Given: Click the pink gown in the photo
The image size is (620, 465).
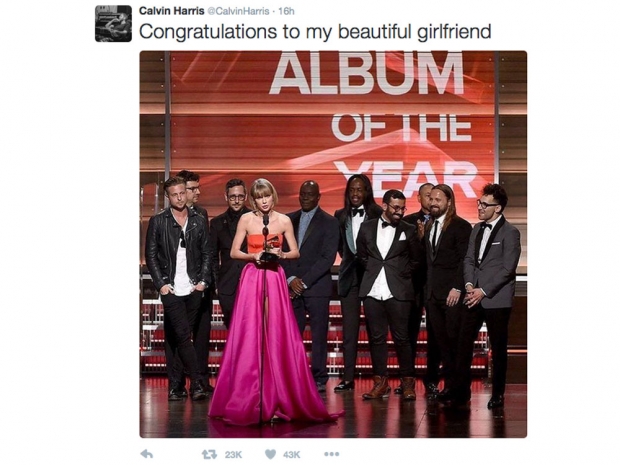Looking at the screenshot, I should pyautogui.click(x=273, y=340).
